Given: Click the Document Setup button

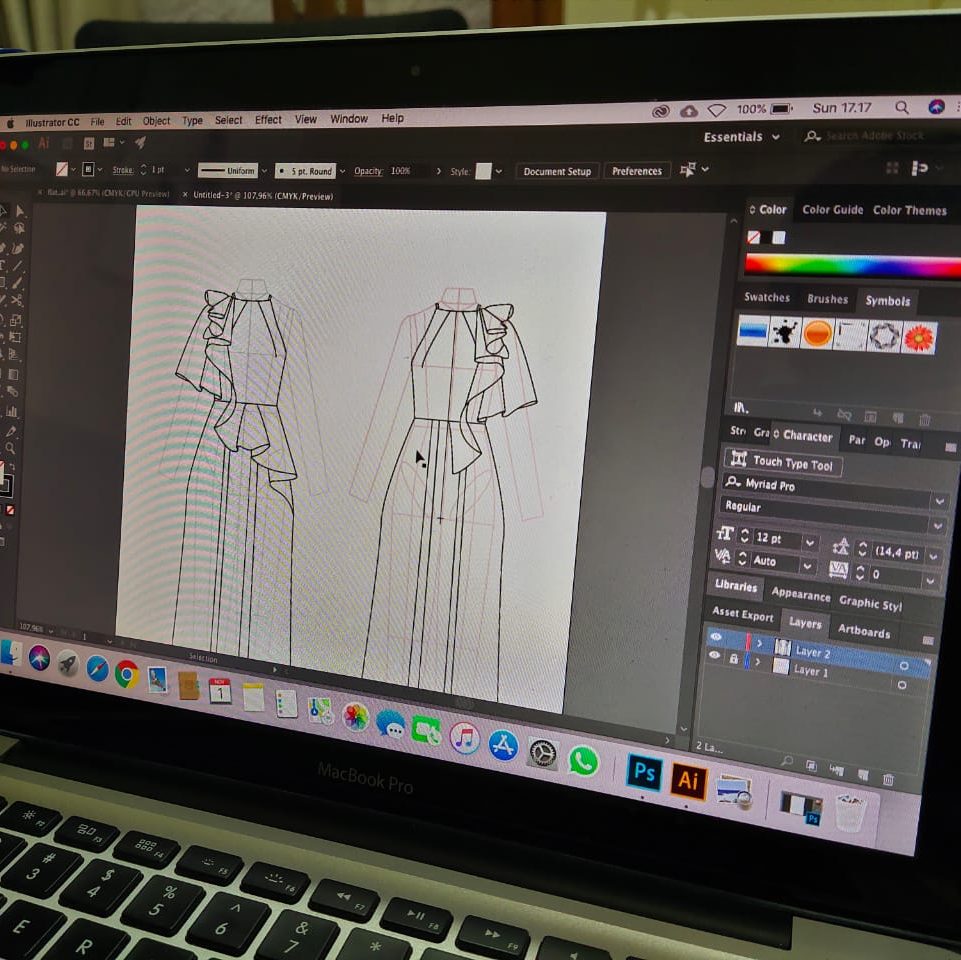Looking at the screenshot, I should coord(557,171).
